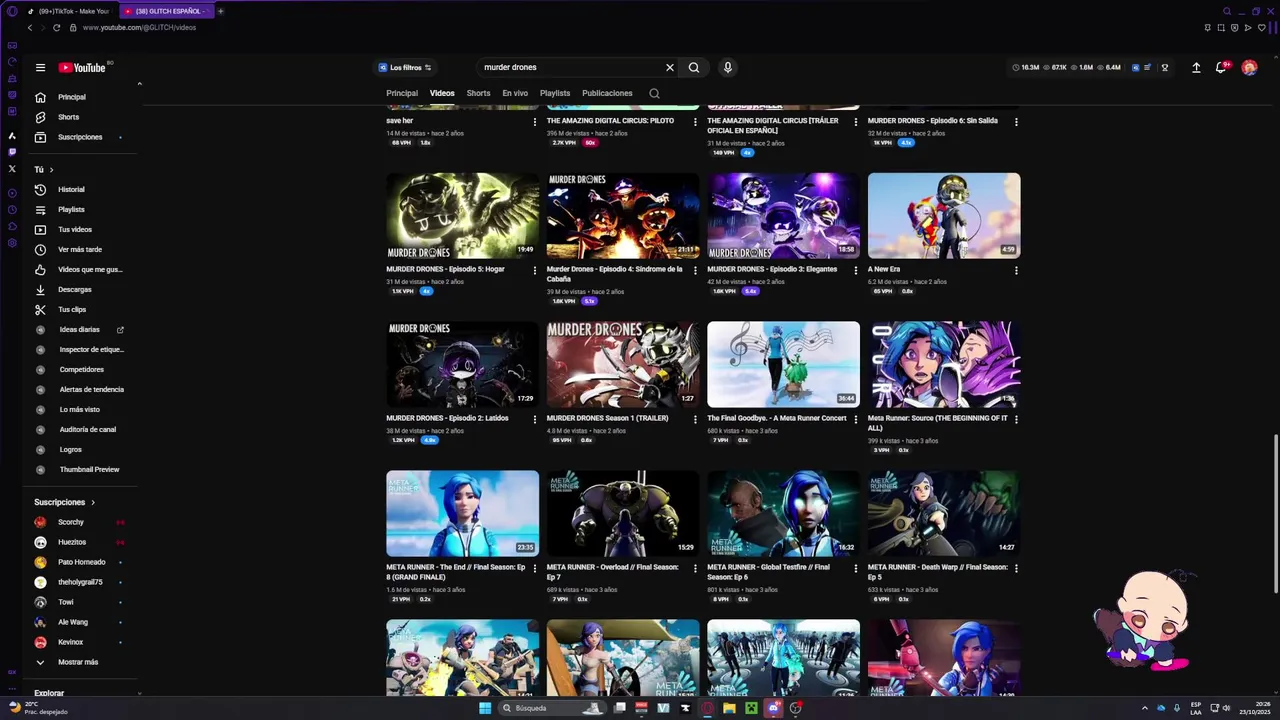
Task: Open the taskbar clock and date
Action: [x=1253, y=708]
